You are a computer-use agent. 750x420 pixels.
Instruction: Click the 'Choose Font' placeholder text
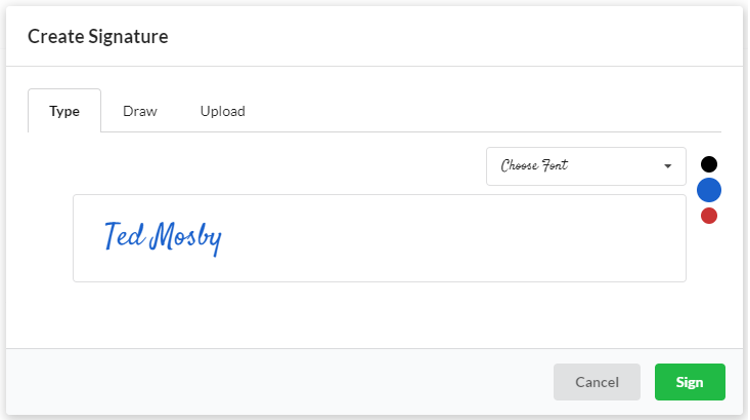pyautogui.click(x=534, y=166)
